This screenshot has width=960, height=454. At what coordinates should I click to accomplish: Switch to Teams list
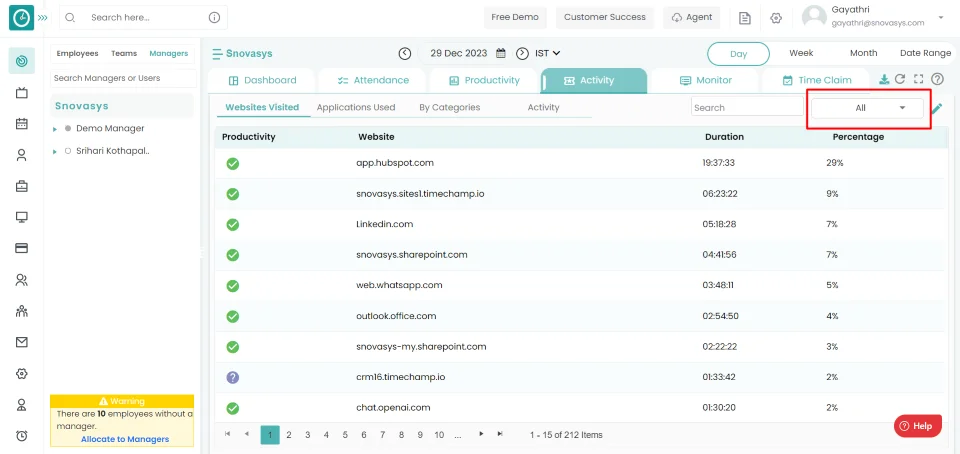124,53
